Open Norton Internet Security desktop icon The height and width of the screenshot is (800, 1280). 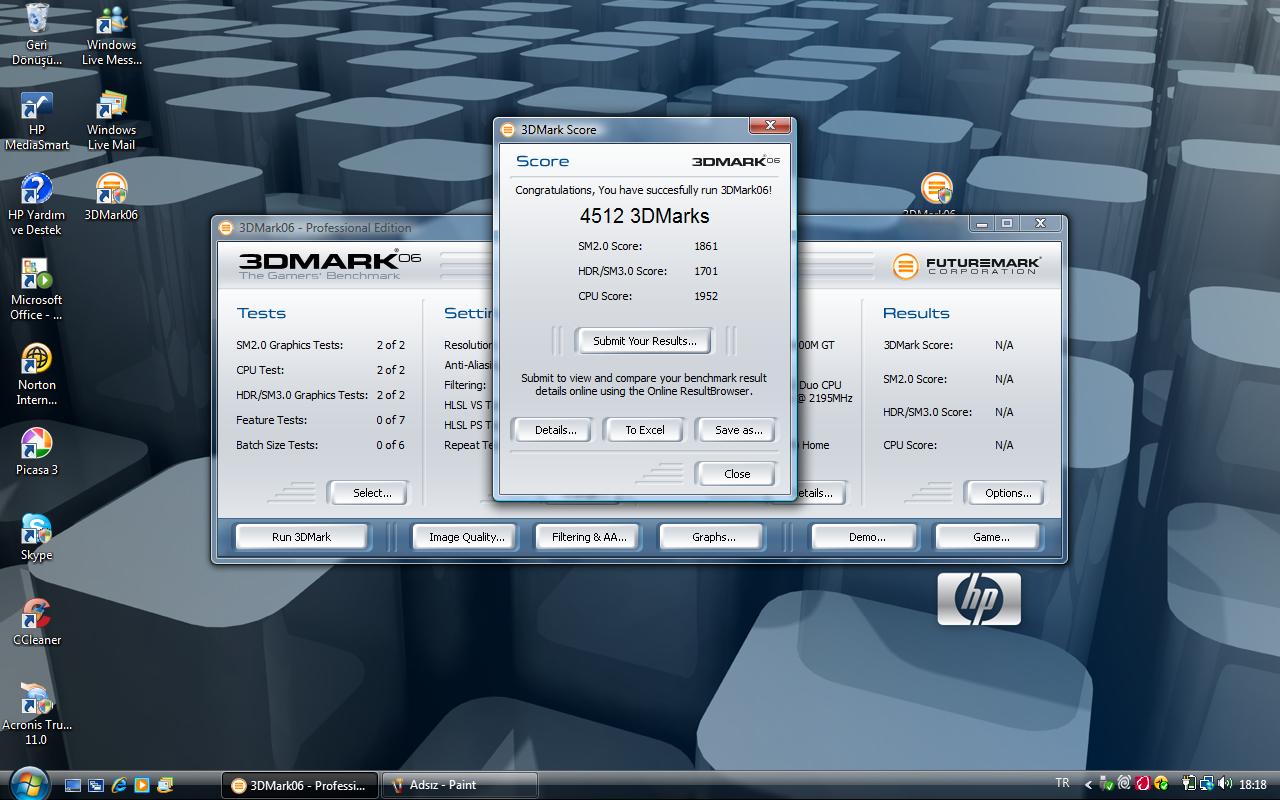37,375
